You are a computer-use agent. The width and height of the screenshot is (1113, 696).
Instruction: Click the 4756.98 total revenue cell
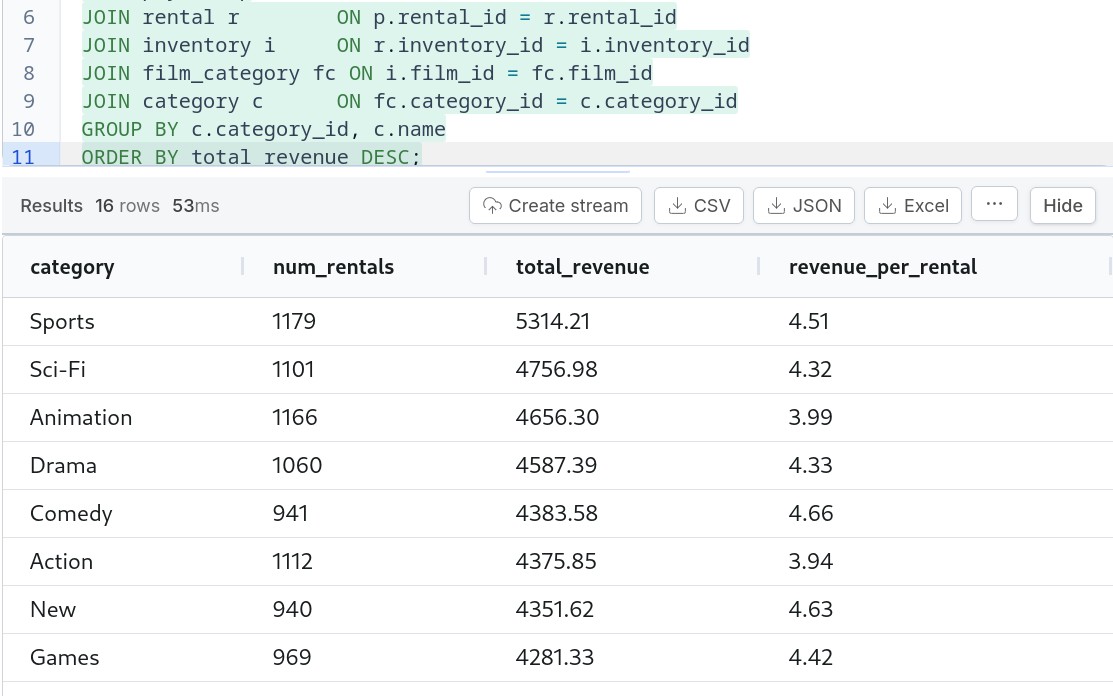tap(556, 370)
